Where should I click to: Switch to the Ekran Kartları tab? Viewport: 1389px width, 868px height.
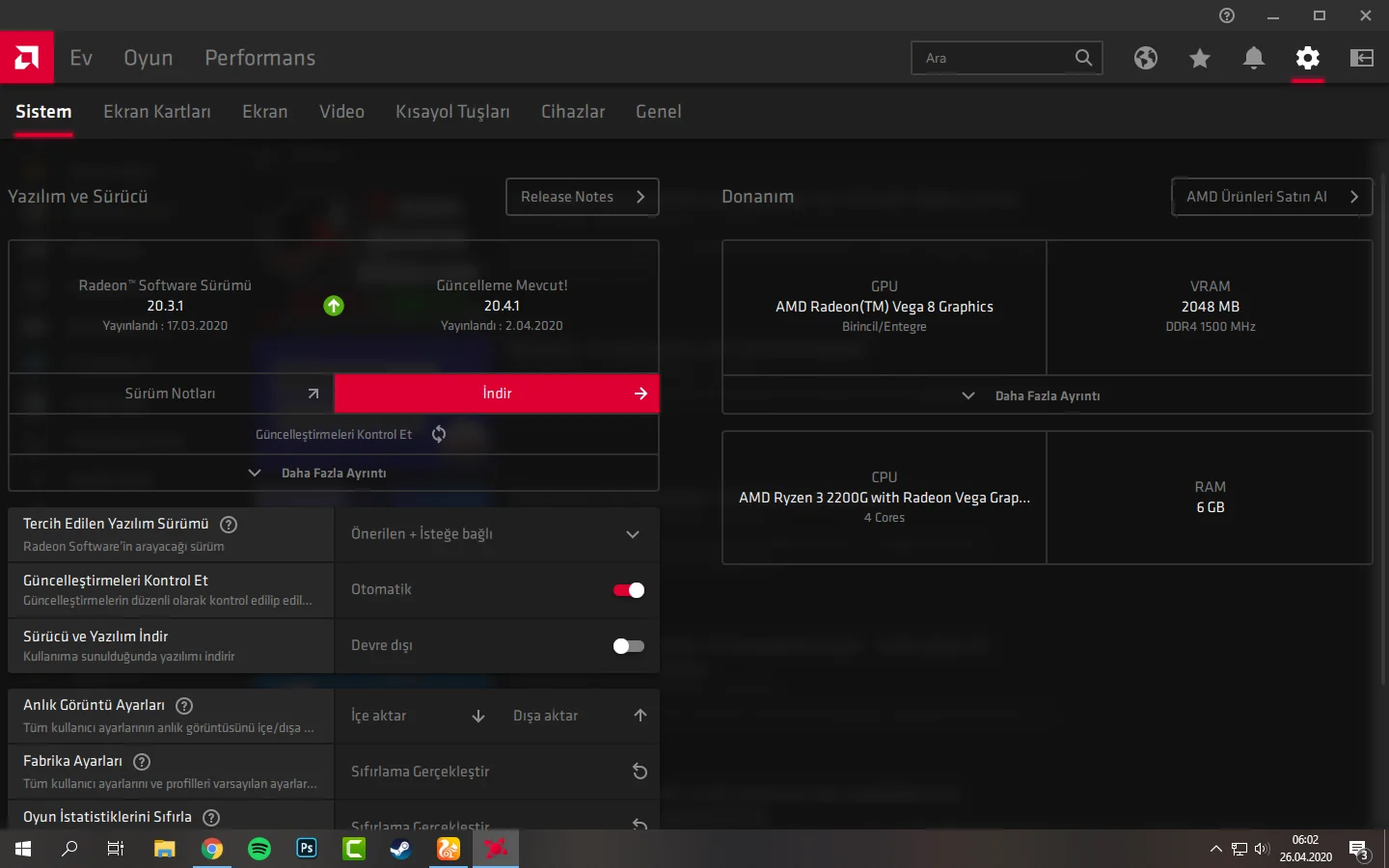(156, 112)
